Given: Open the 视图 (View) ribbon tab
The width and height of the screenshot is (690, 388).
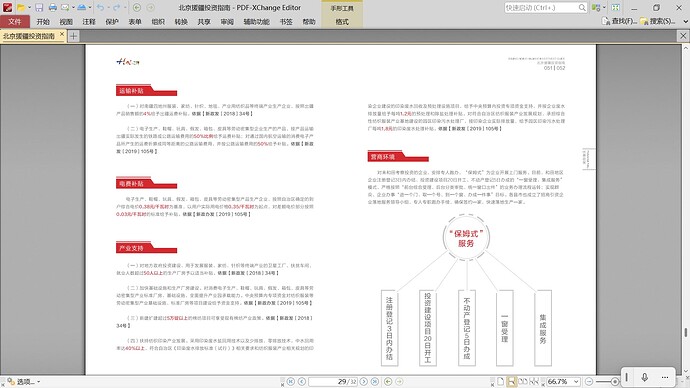Looking at the screenshot, I should (x=66, y=21).
